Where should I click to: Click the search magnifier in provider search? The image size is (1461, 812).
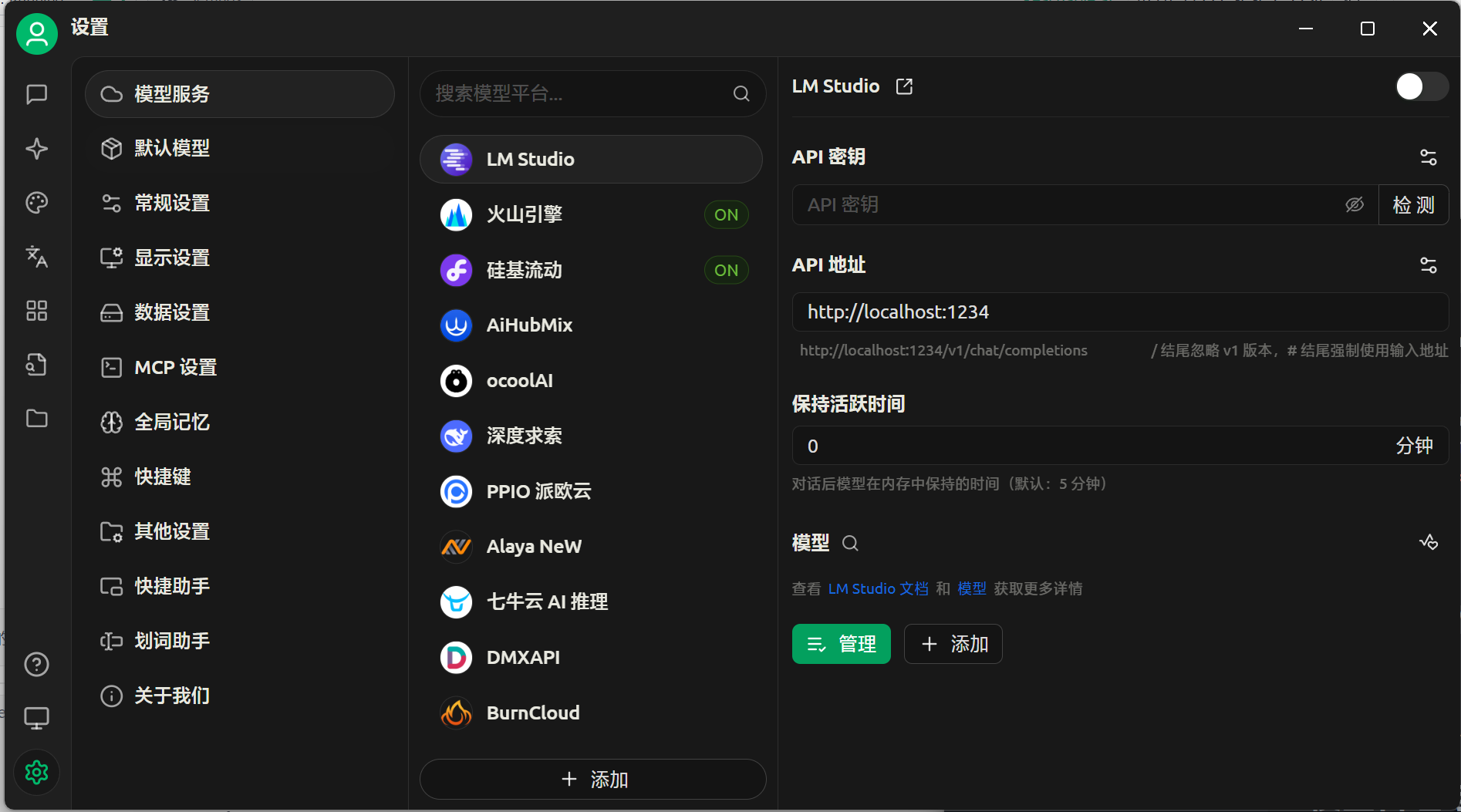click(x=741, y=94)
